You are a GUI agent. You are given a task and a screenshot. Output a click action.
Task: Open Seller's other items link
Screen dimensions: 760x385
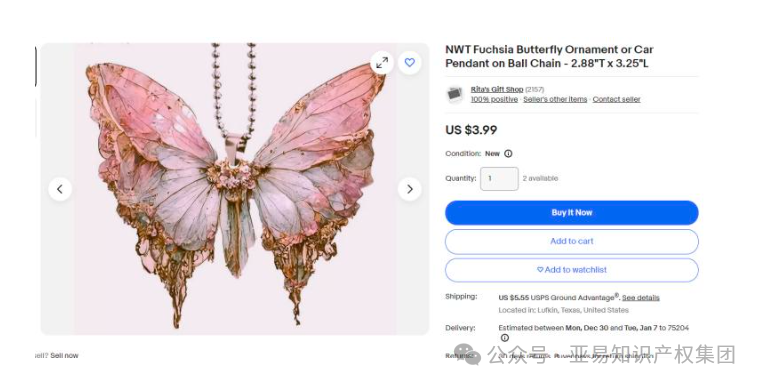[555, 99]
